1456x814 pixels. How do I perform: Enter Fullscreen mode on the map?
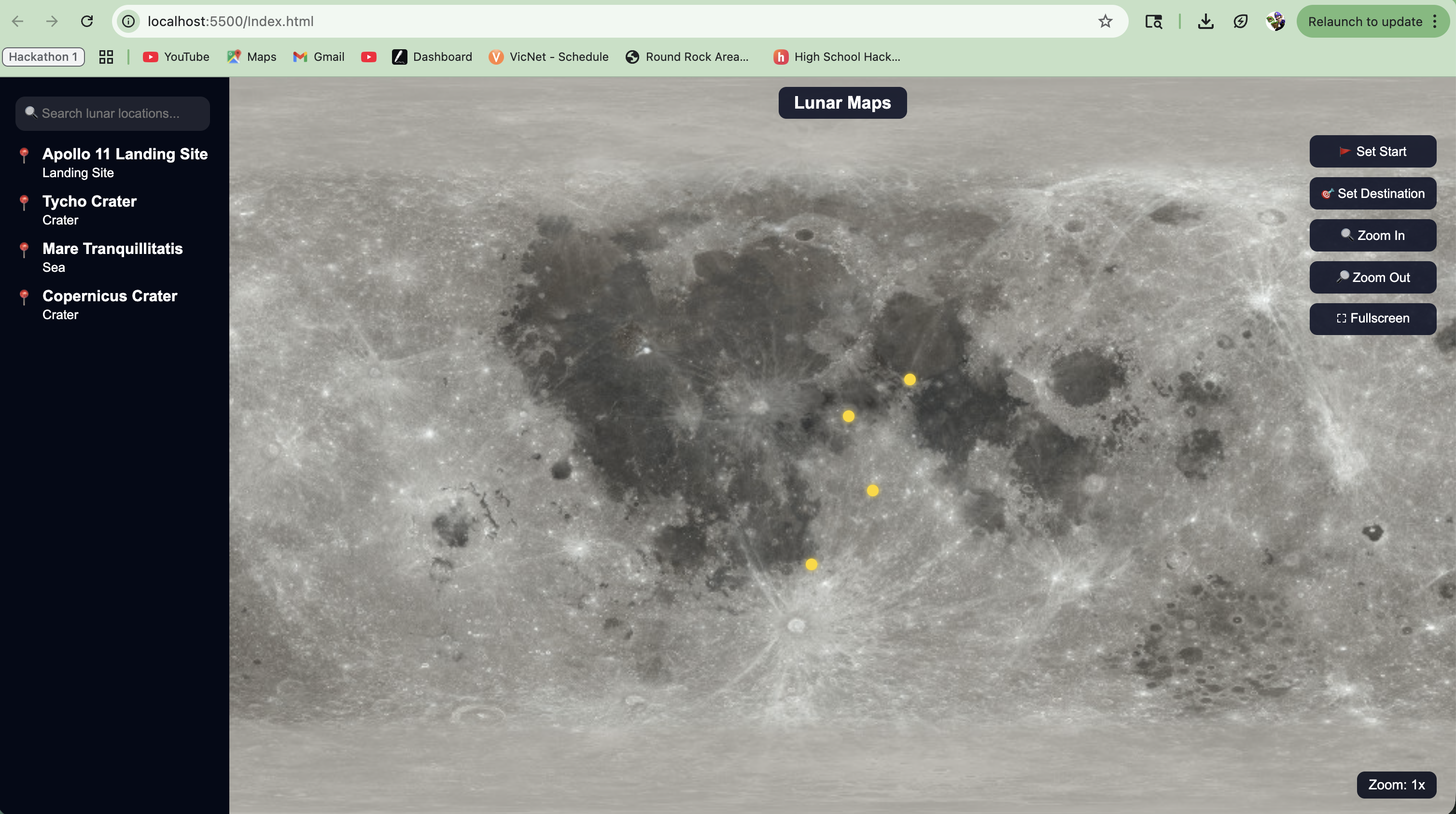[x=1372, y=318]
